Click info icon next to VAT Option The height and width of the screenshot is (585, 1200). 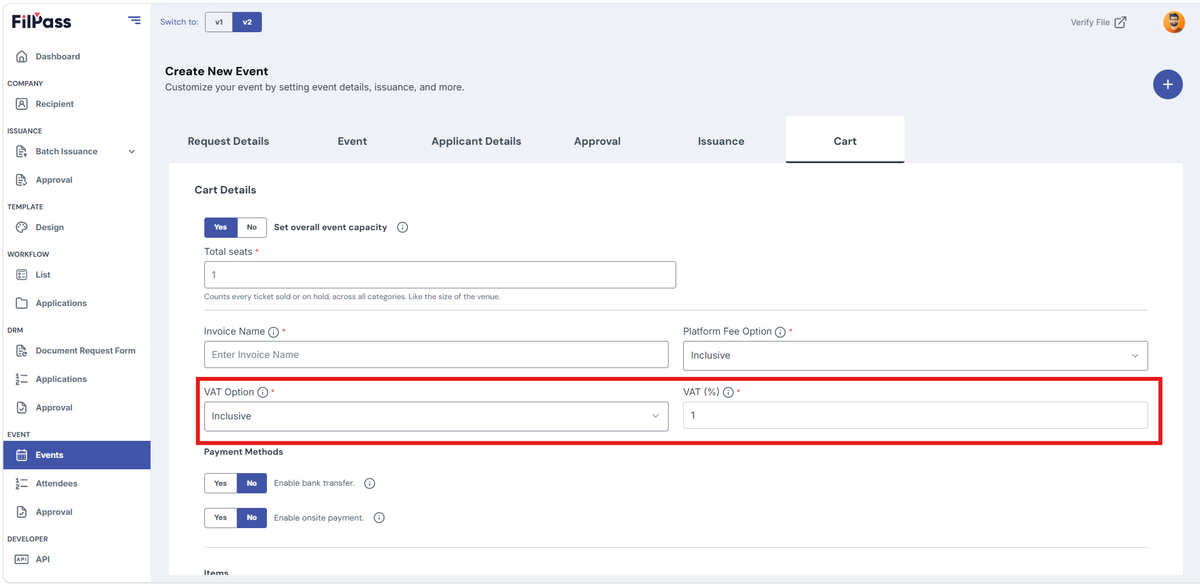coord(263,393)
